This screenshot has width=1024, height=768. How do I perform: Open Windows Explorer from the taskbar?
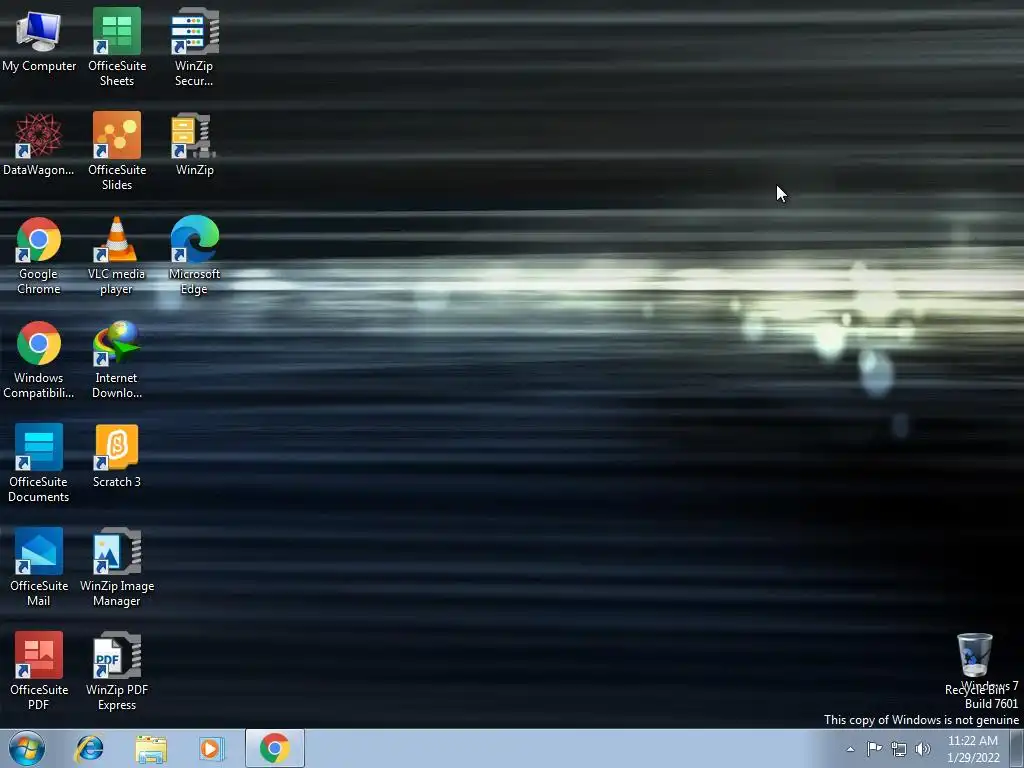tap(151, 748)
